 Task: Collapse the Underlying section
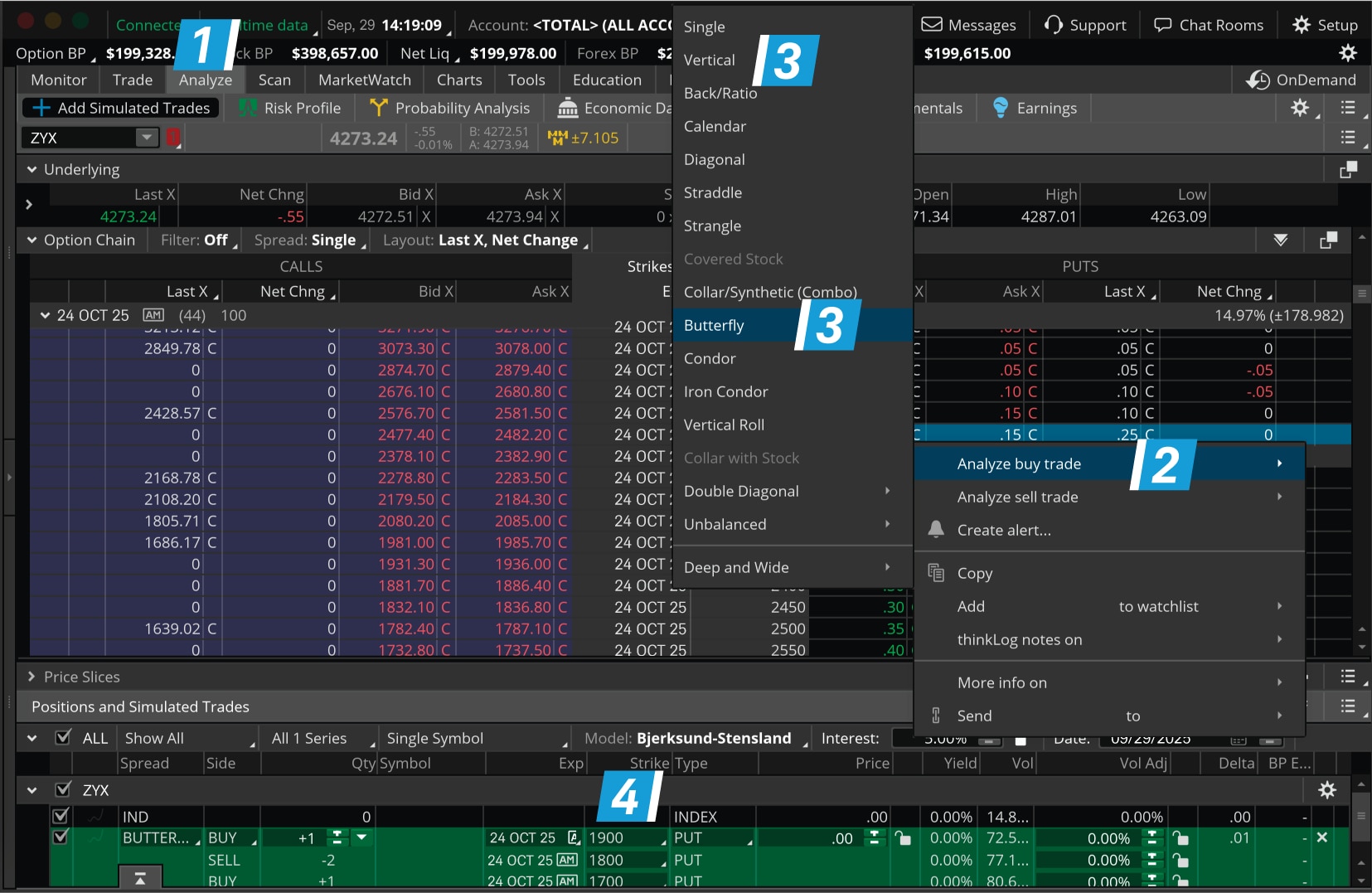point(31,169)
